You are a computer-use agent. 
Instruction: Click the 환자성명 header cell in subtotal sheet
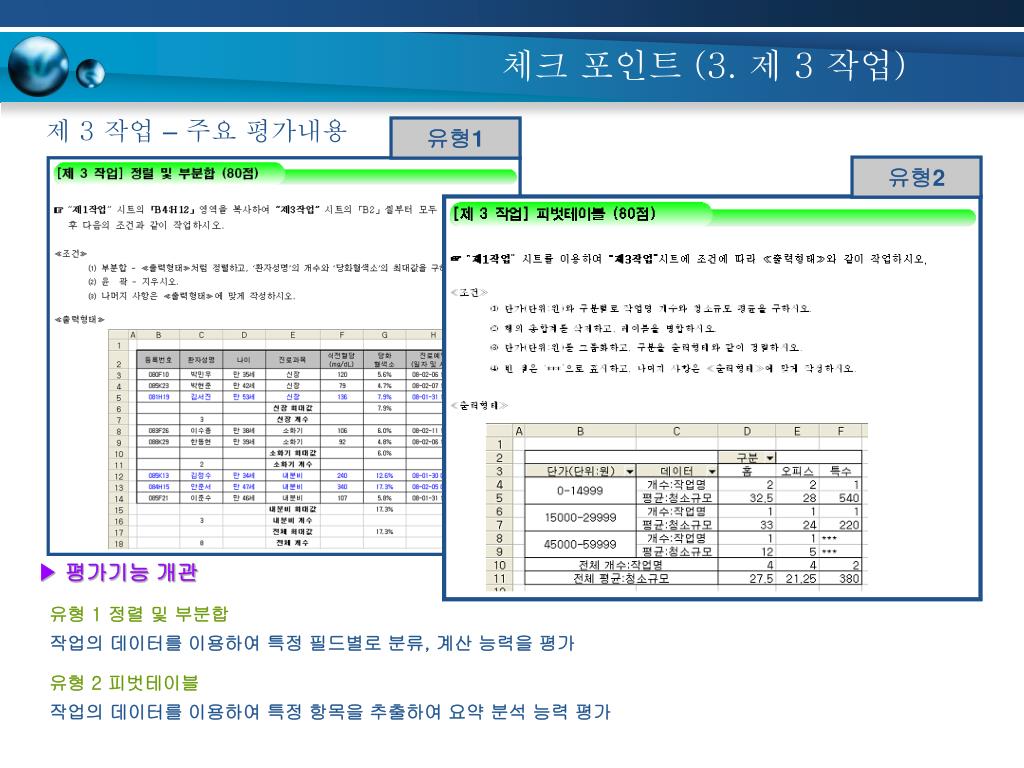point(201,360)
